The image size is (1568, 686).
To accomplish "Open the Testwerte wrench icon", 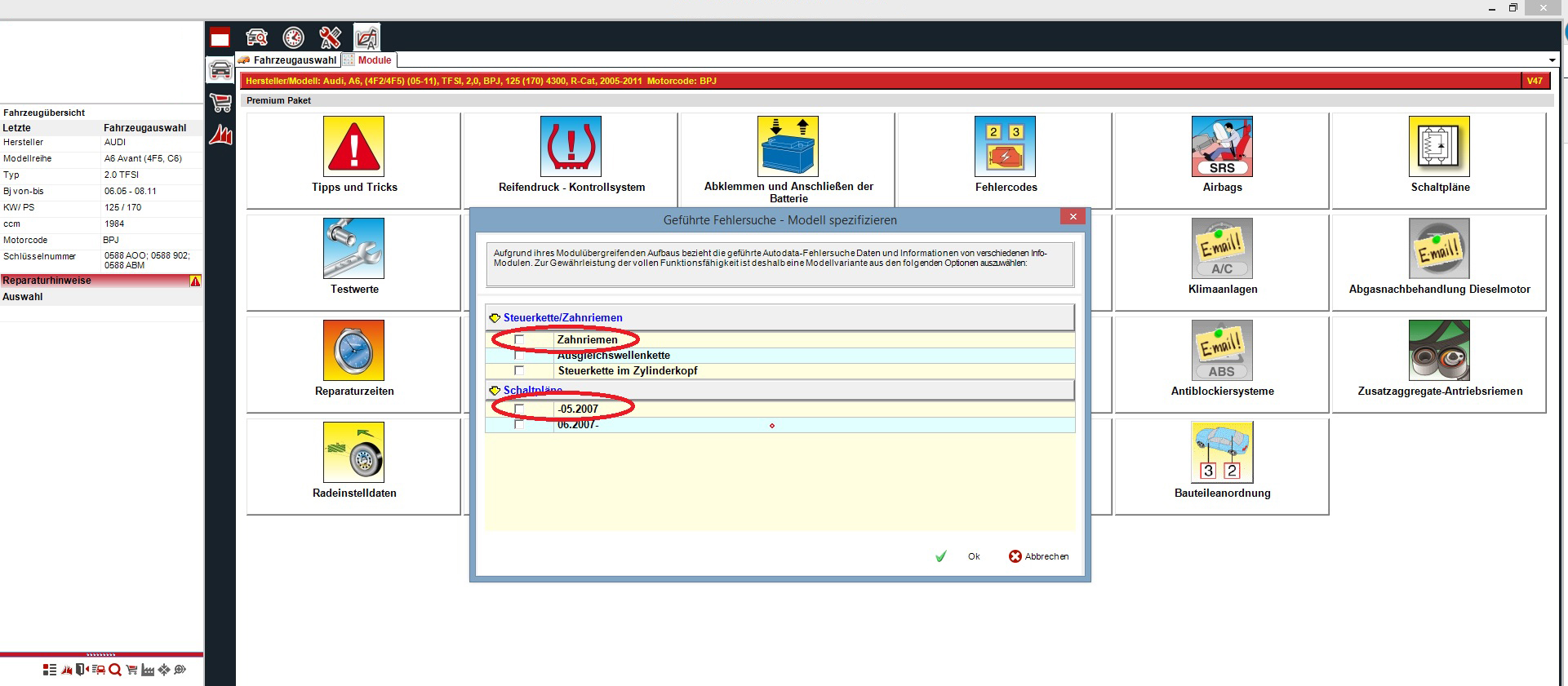I will (x=353, y=249).
